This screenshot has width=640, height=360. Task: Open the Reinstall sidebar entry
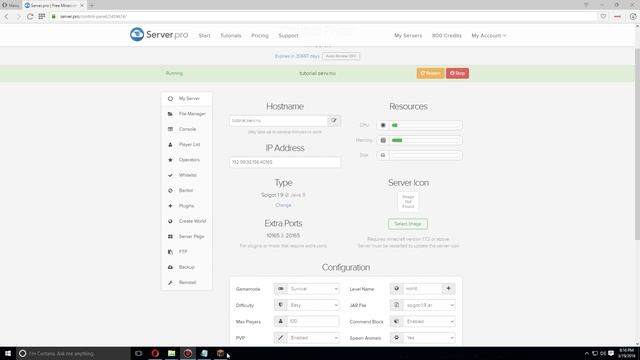tap(187, 282)
